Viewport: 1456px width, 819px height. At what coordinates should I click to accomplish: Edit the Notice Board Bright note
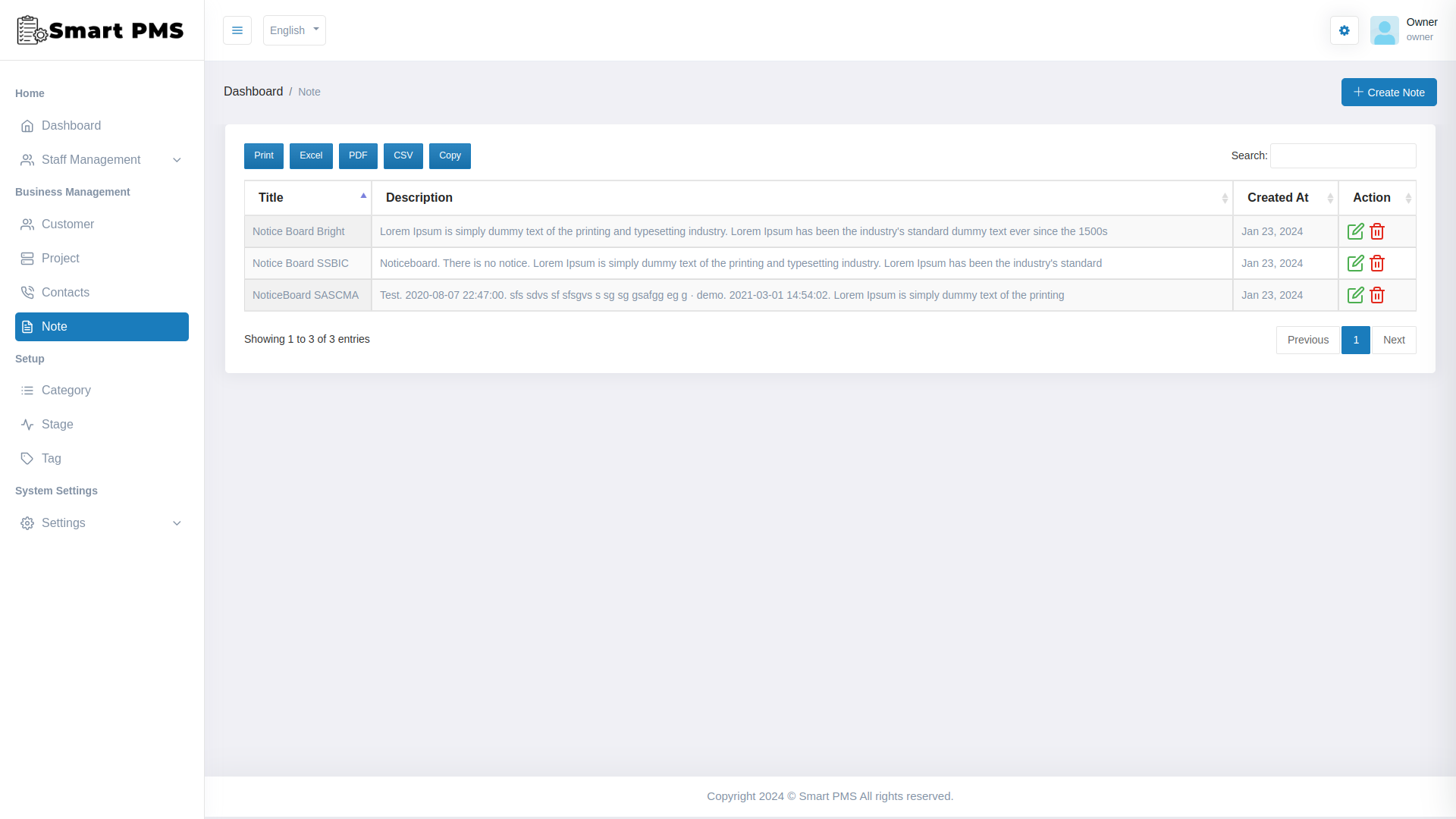(x=1357, y=231)
